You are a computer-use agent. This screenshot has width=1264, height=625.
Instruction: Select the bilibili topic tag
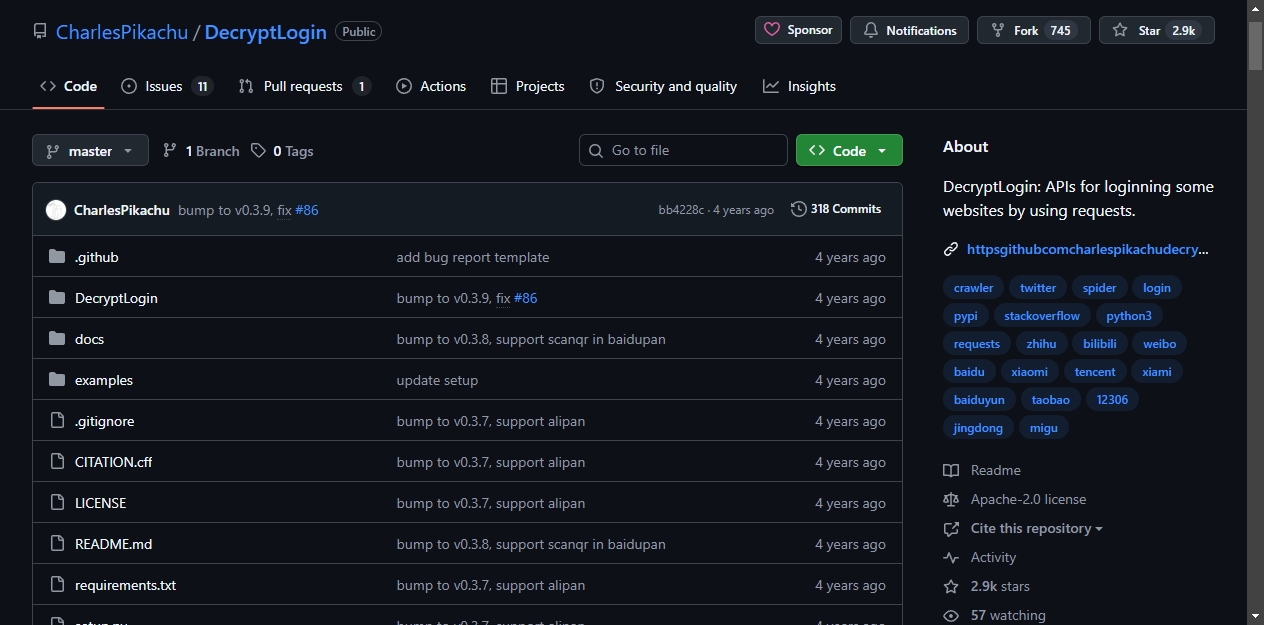click(1100, 344)
